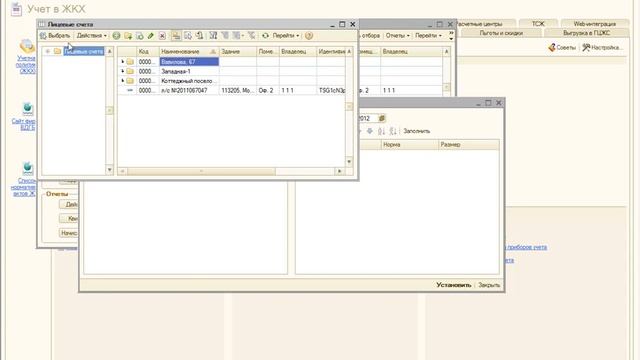Image resolution: width=640 pixels, height=360 pixels.
Task: Click the down arrow of the list's vertical scrollbar
Action: pyautogui.click(x=349, y=162)
